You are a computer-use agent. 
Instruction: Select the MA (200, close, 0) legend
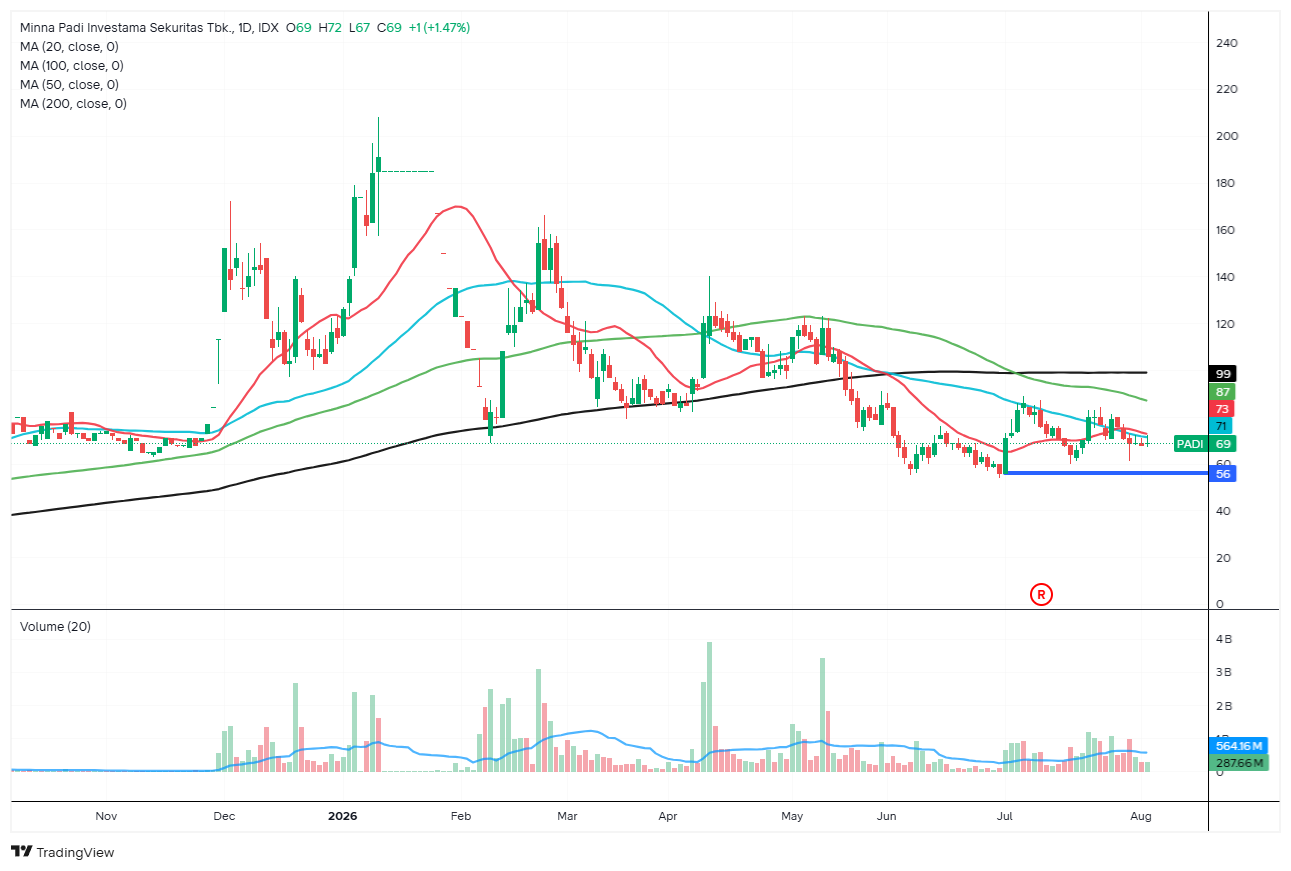pyautogui.click(x=73, y=104)
